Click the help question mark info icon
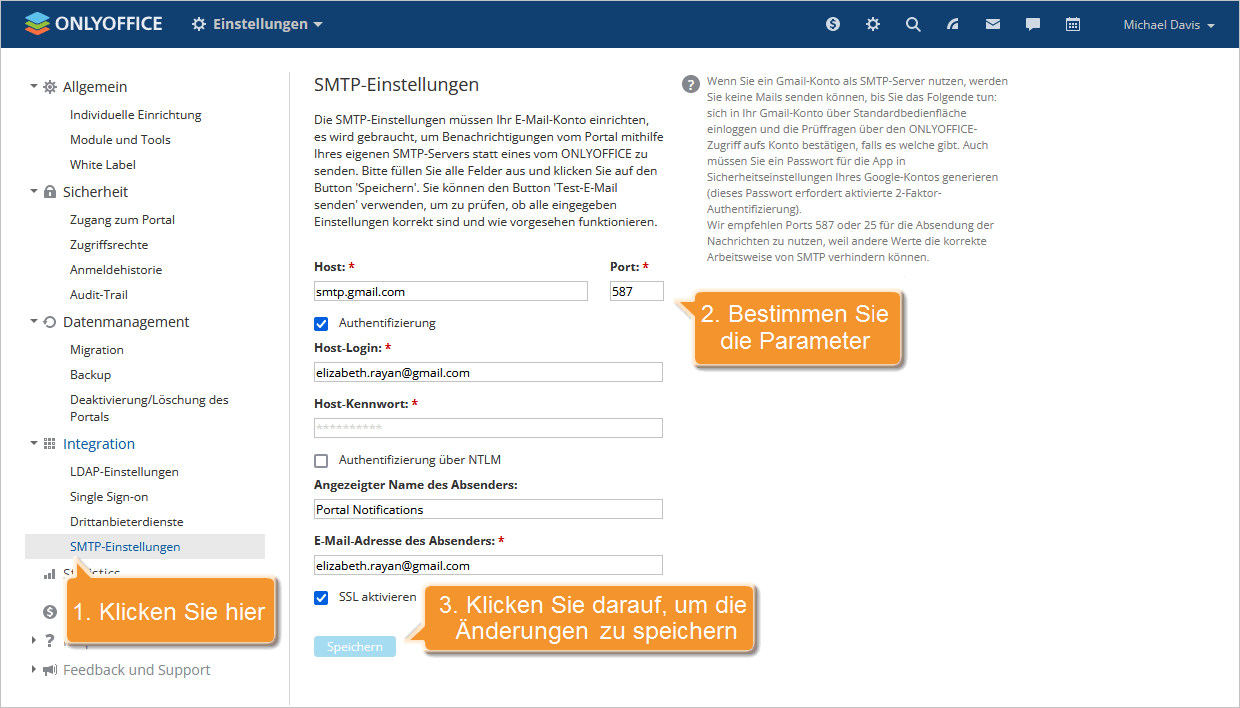Image resolution: width=1240 pixels, height=708 pixels. (690, 84)
